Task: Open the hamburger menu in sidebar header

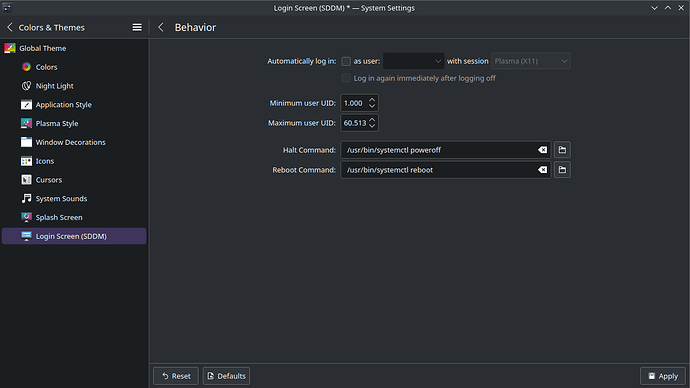Action: point(137,27)
